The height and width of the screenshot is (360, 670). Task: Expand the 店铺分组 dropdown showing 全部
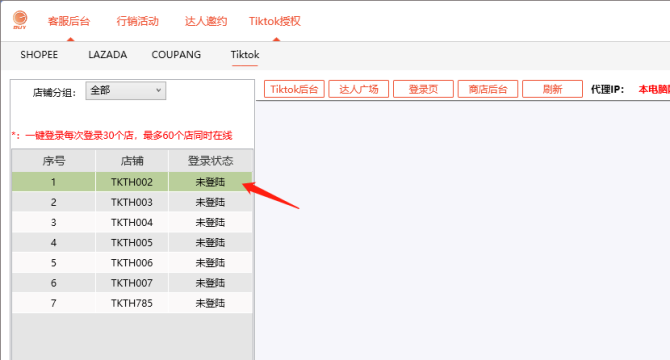[x=126, y=91]
